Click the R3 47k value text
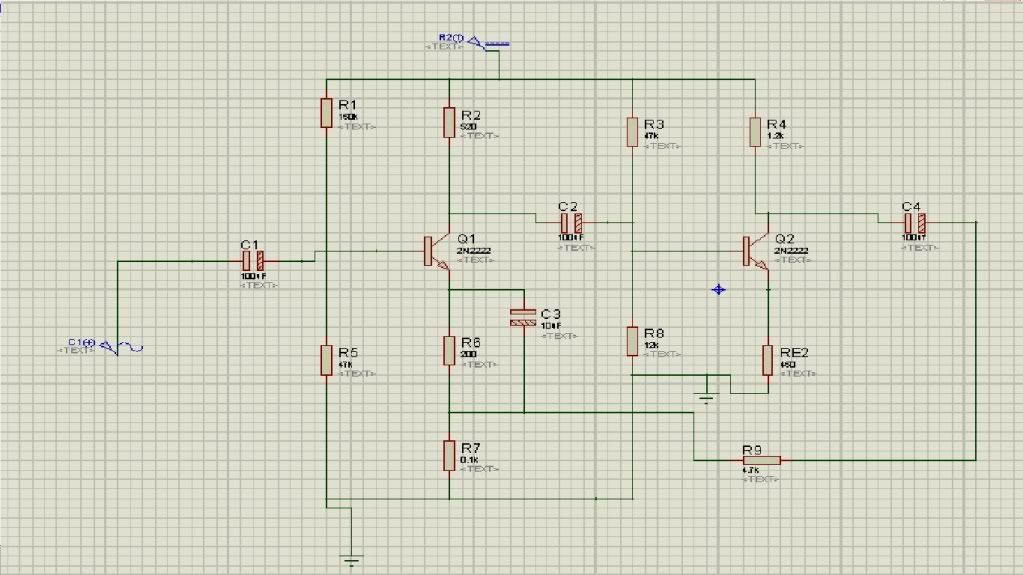Screen dimensions: 1023x575 (651, 136)
